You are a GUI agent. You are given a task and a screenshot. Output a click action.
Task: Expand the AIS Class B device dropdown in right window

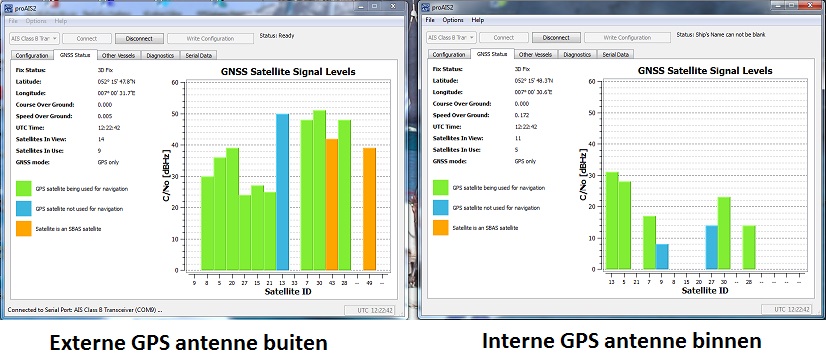(451, 37)
